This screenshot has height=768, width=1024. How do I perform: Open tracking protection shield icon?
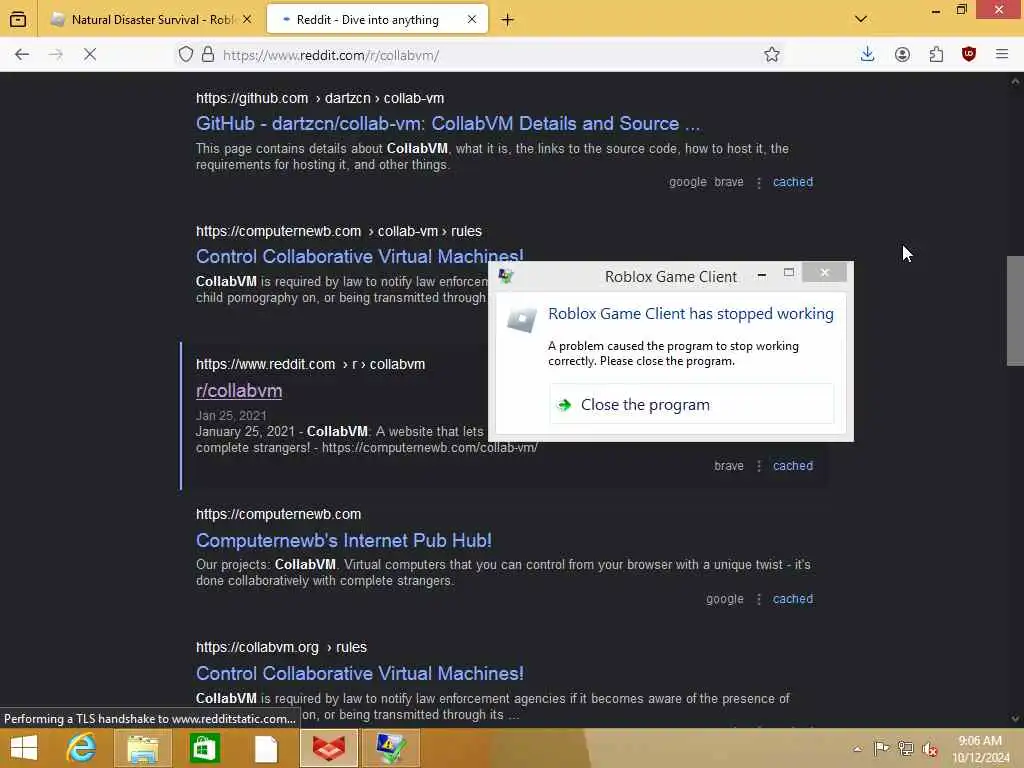click(186, 54)
